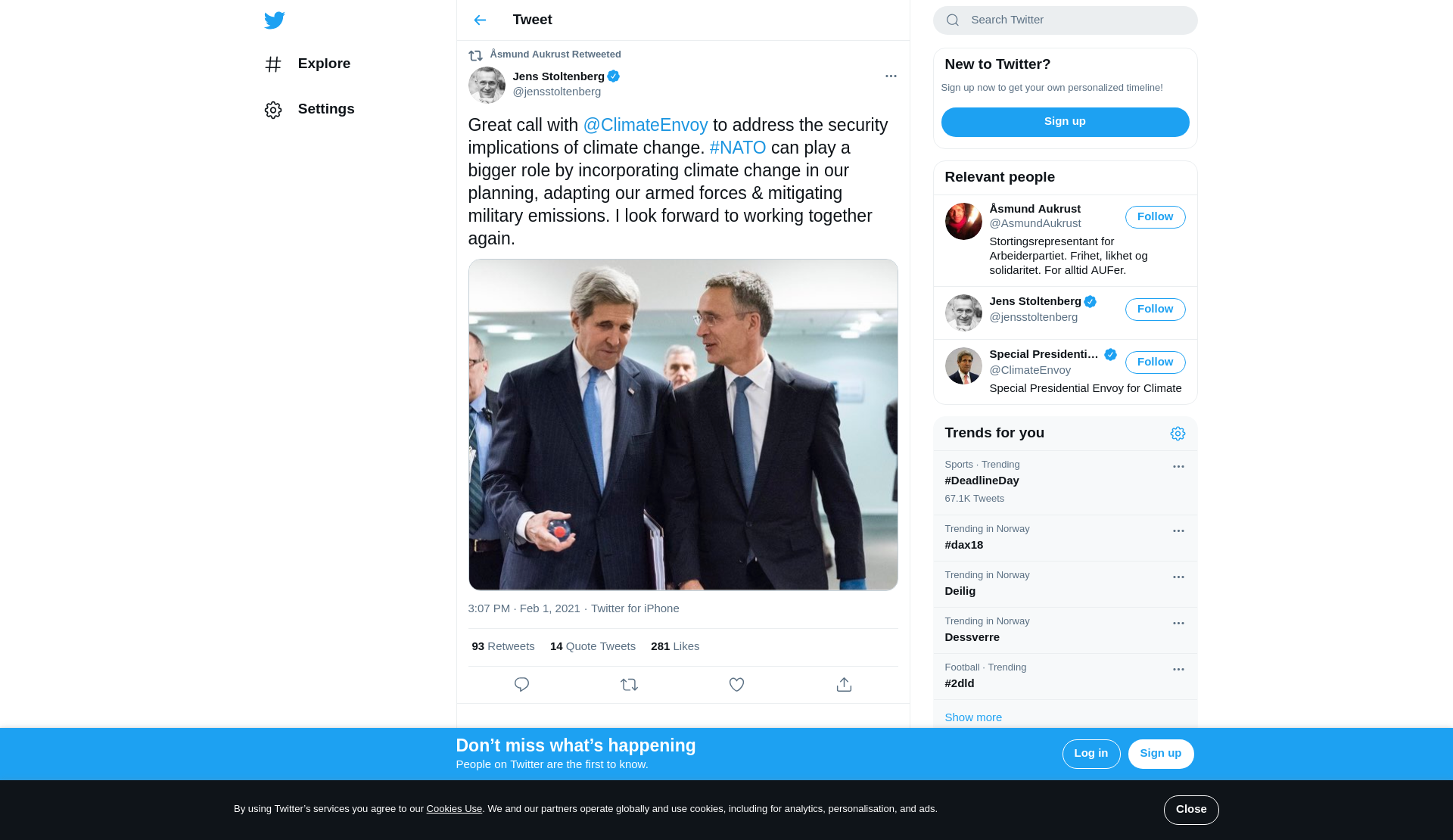1453x840 pixels.
Task: Go back using the arrow icon
Action: (x=480, y=20)
